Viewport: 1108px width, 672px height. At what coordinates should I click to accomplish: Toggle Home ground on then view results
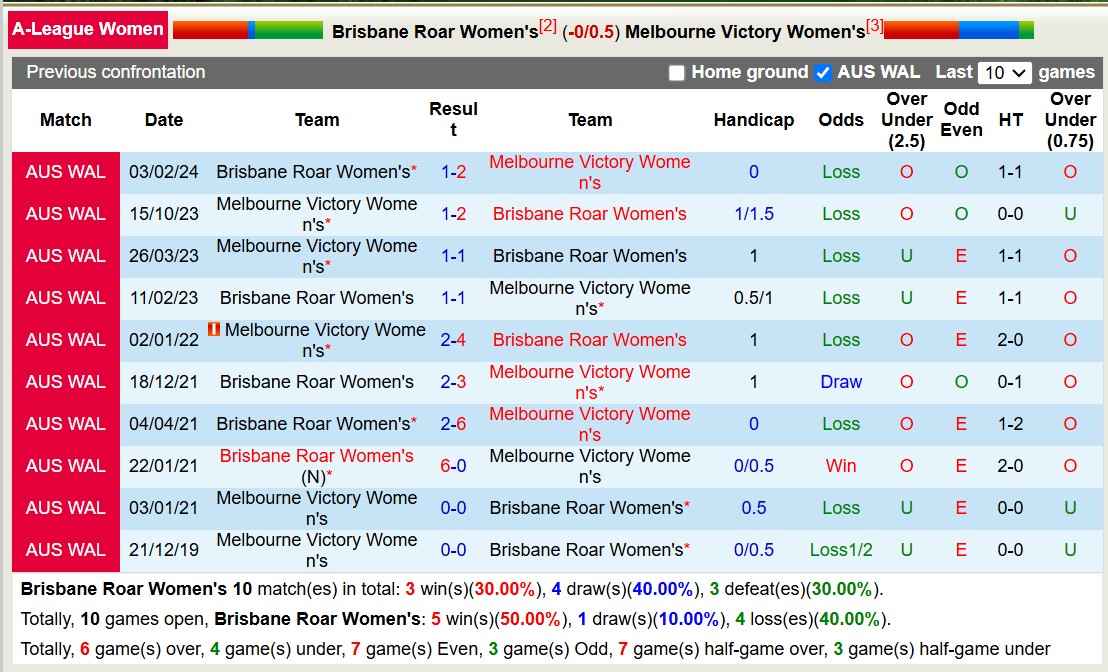(677, 72)
